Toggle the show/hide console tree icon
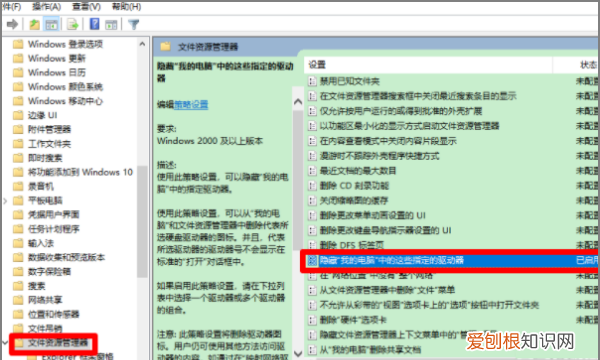 (51, 24)
